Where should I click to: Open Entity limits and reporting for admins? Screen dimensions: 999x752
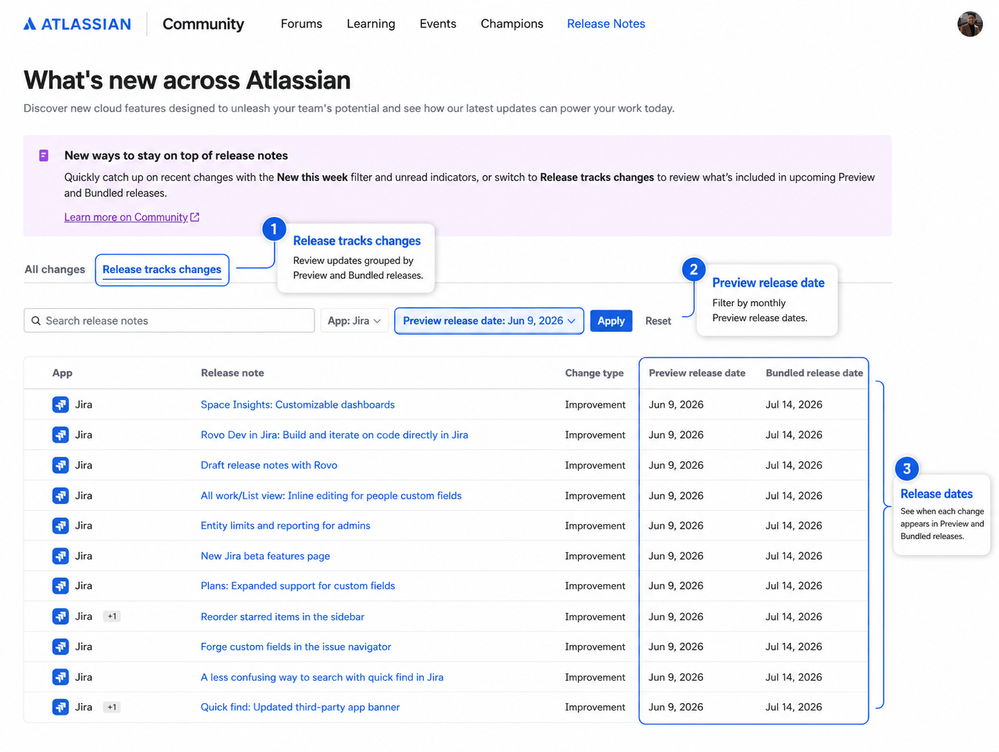(x=285, y=526)
